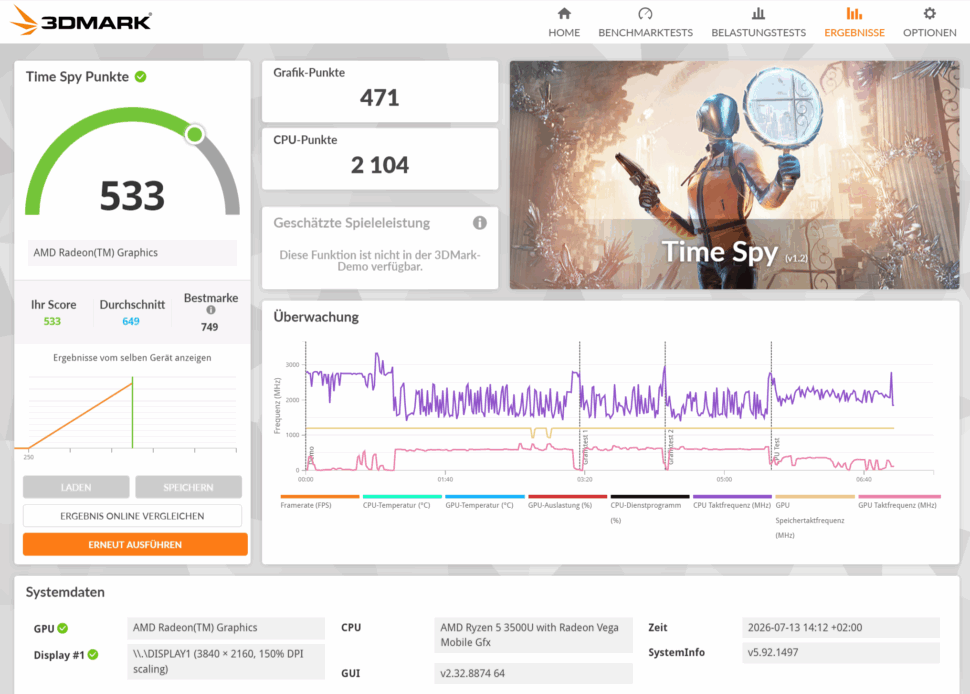The width and height of the screenshot is (970, 694).
Task: Toggle GPU-Auslastung legend swatch
Action: [567, 496]
